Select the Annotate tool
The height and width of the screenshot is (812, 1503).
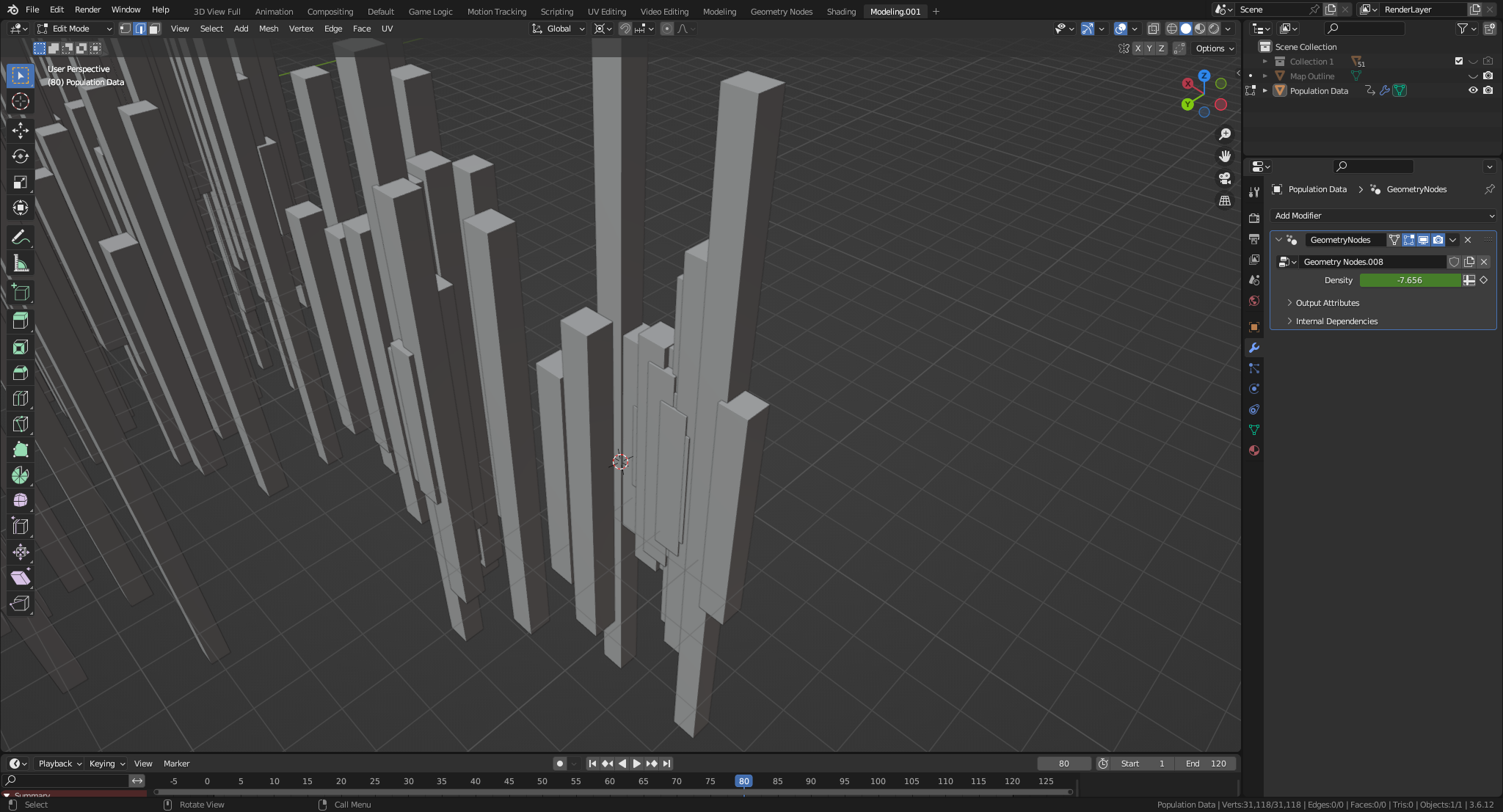[x=21, y=238]
